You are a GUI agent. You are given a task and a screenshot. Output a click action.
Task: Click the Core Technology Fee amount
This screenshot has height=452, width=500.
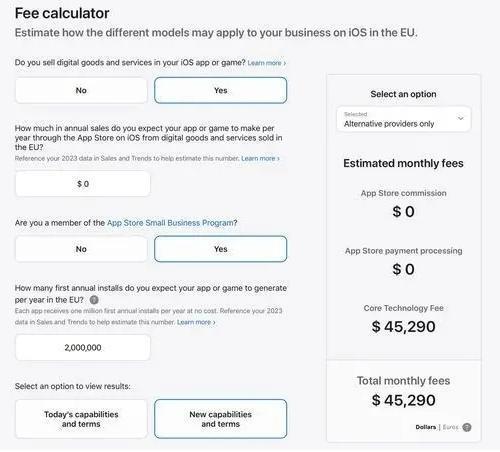pos(404,327)
